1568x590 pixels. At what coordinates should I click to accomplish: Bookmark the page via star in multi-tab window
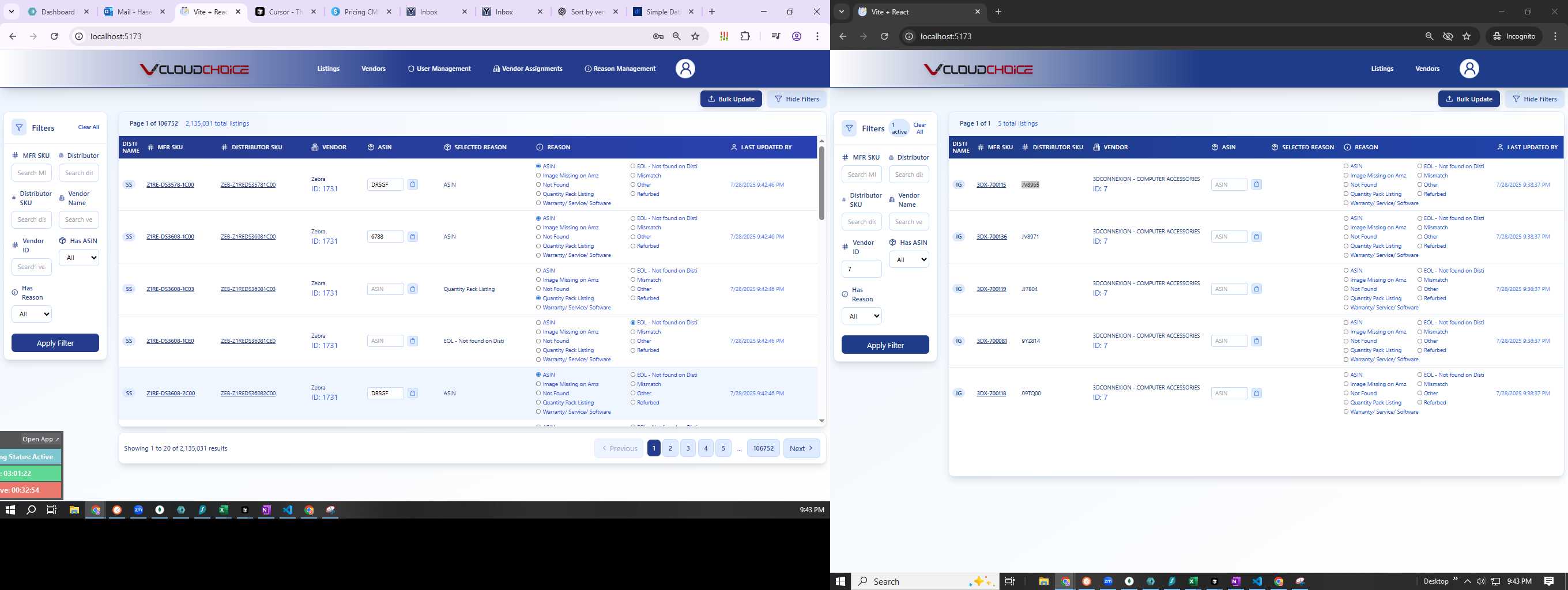pyautogui.click(x=695, y=36)
